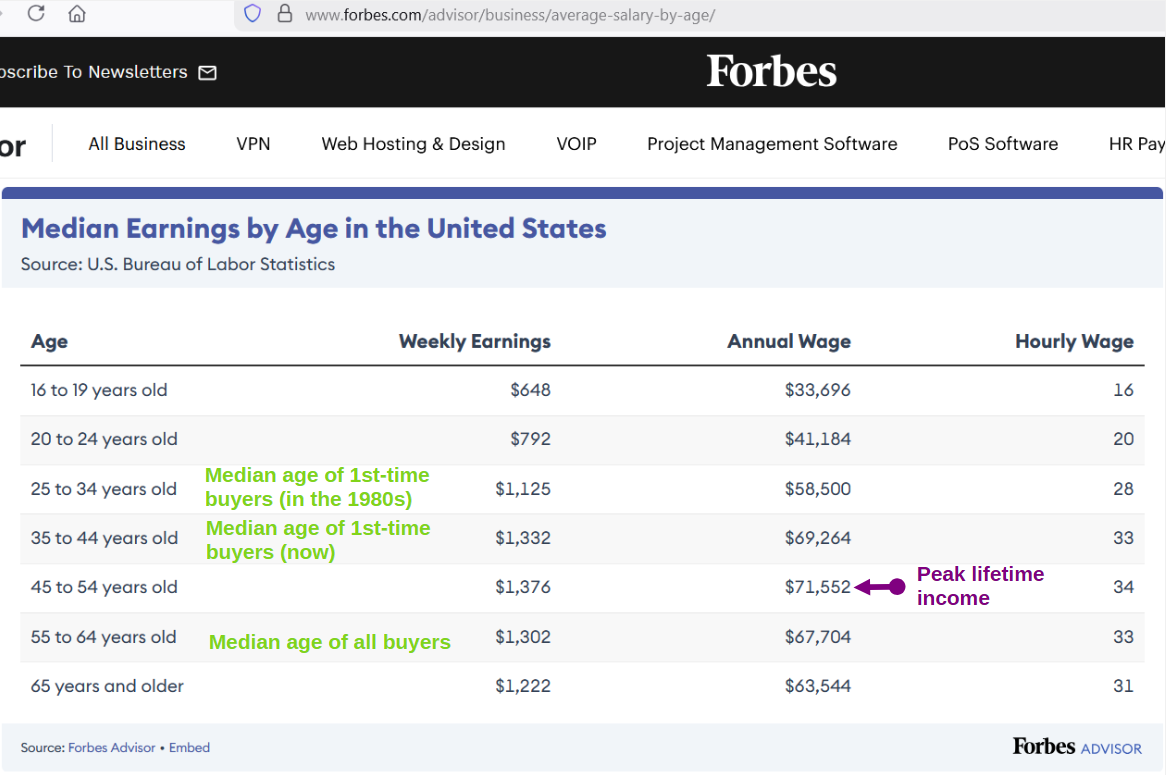
Task: Click the Forbes Advisor logo in footer
Action: 1077,747
